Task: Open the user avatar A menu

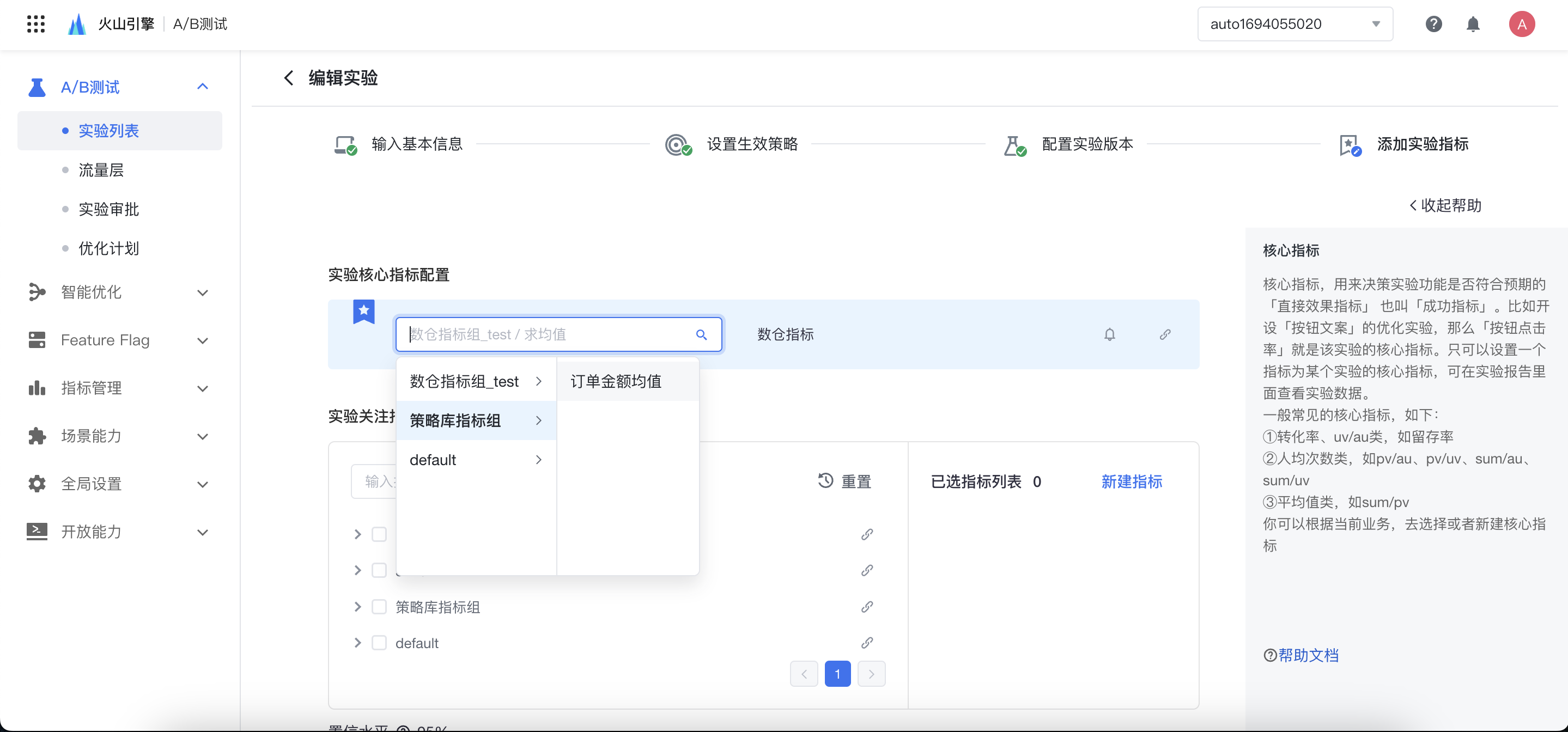Action: tap(1521, 25)
